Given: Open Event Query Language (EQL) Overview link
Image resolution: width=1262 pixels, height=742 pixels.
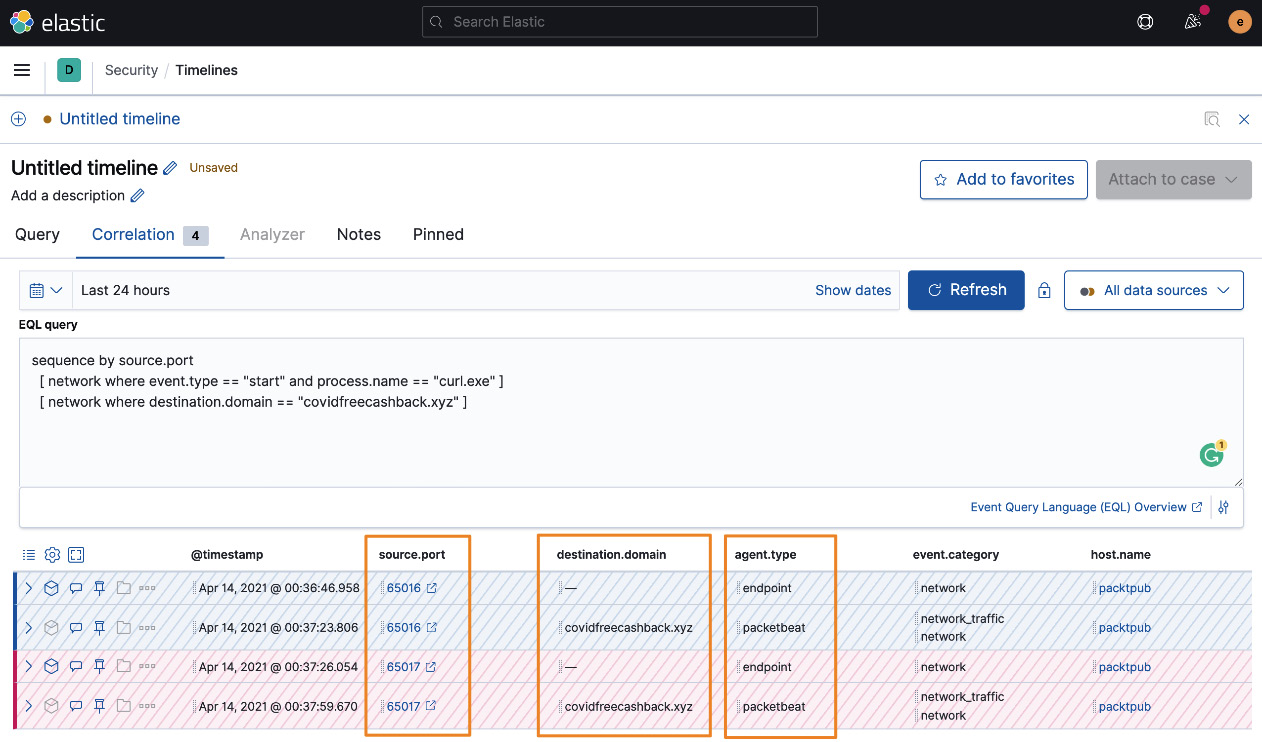Looking at the screenshot, I should point(1086,507).
